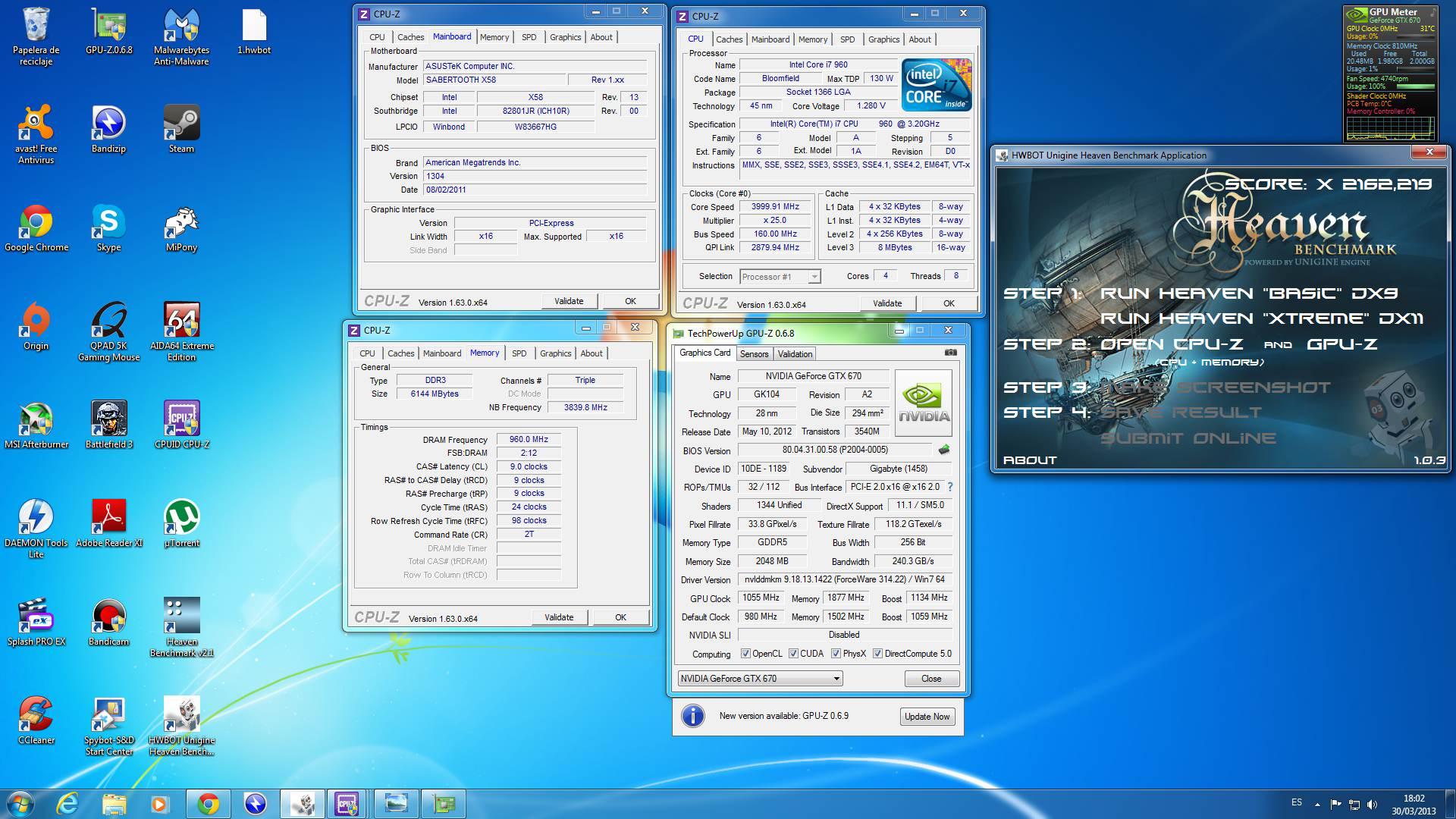Open QPAD 5K Gaming Mouse shortcut

coord(108,331)
